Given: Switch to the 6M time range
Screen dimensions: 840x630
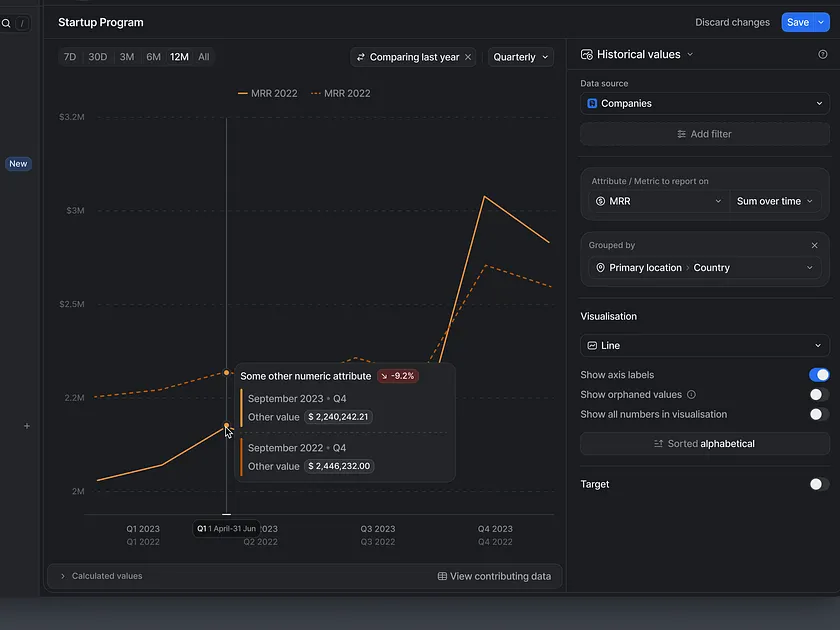Looking at the screenshot, I should point(153,57).
